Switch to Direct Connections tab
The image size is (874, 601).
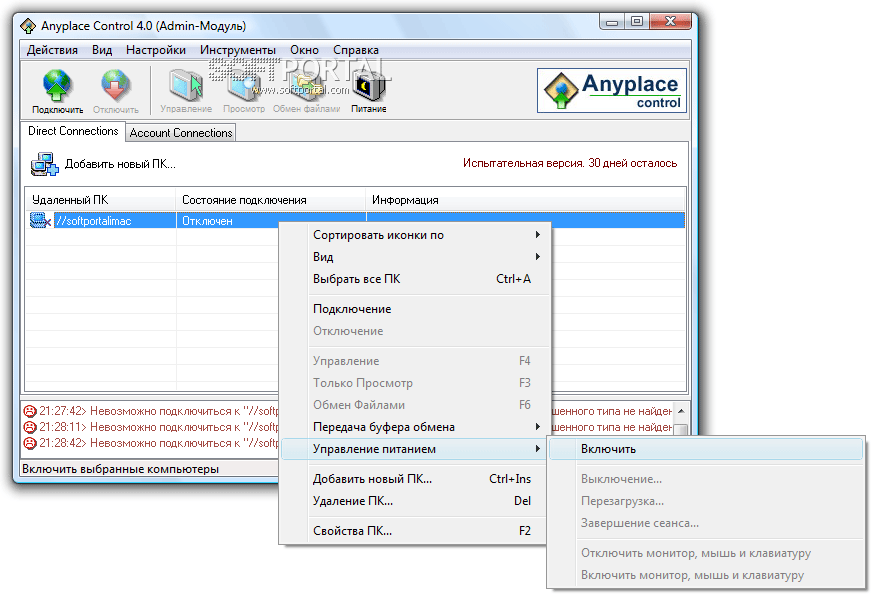pos(73,131)
